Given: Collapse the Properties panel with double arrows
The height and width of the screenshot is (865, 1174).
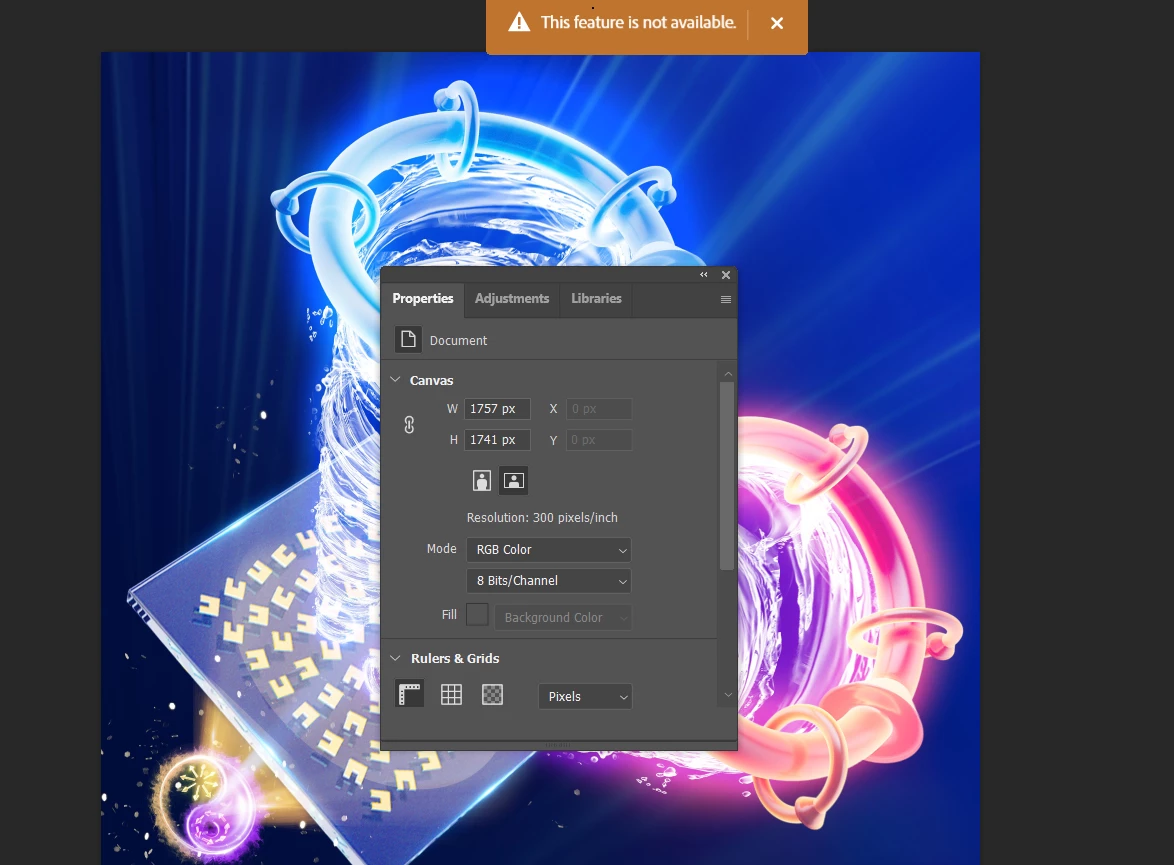Looking at the screenshot, I should click(x=704, y=275).
